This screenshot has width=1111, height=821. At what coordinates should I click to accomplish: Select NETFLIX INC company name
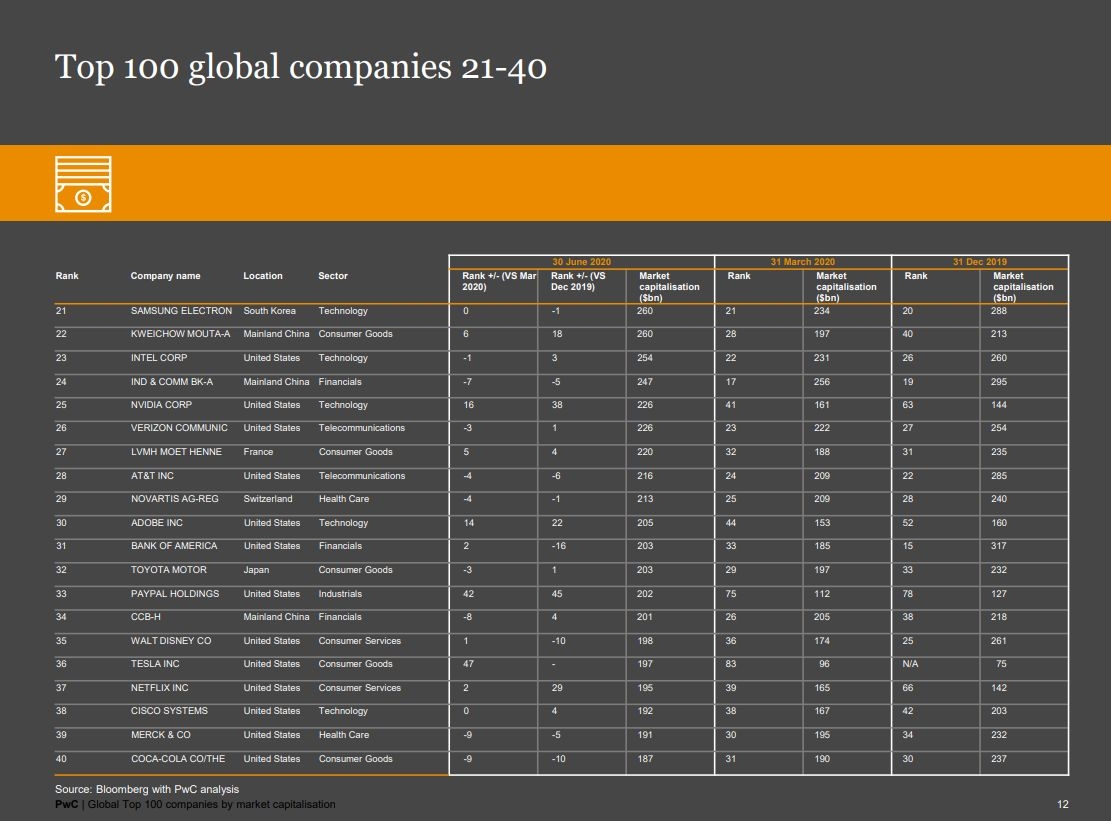point(159,688)
